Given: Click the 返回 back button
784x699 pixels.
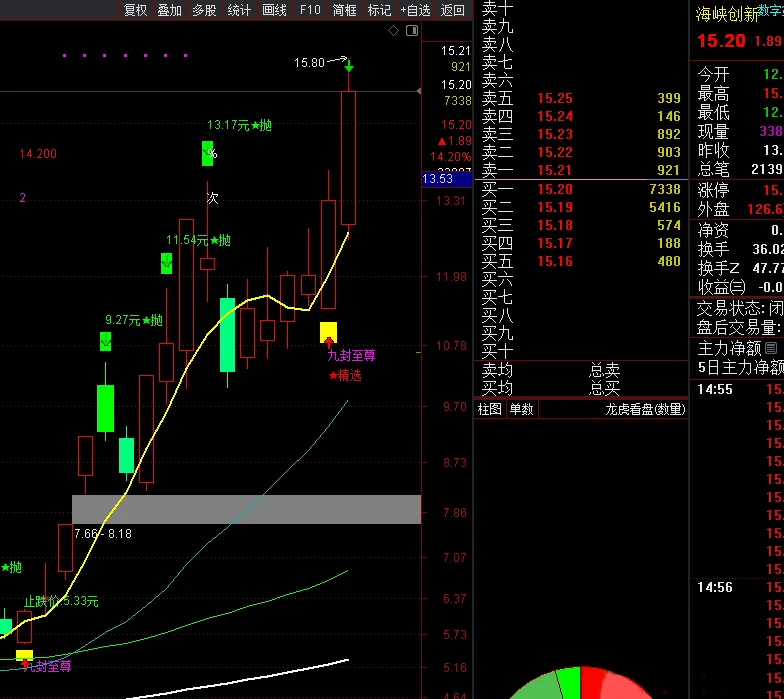Looking at the screenshot, I should click(x=453, y=10).
